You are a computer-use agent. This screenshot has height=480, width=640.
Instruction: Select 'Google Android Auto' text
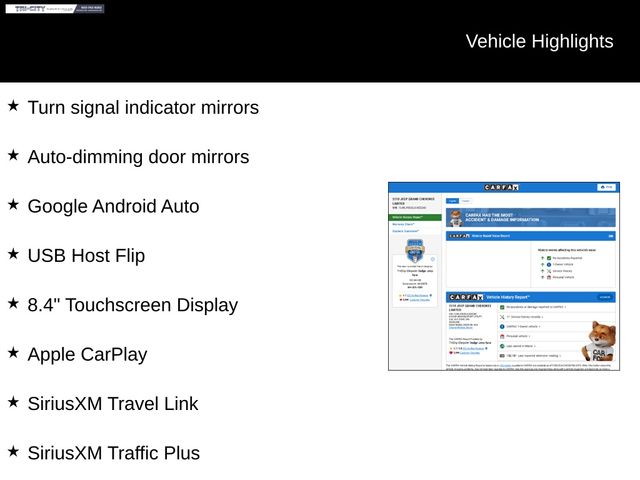tap(113, 207)
